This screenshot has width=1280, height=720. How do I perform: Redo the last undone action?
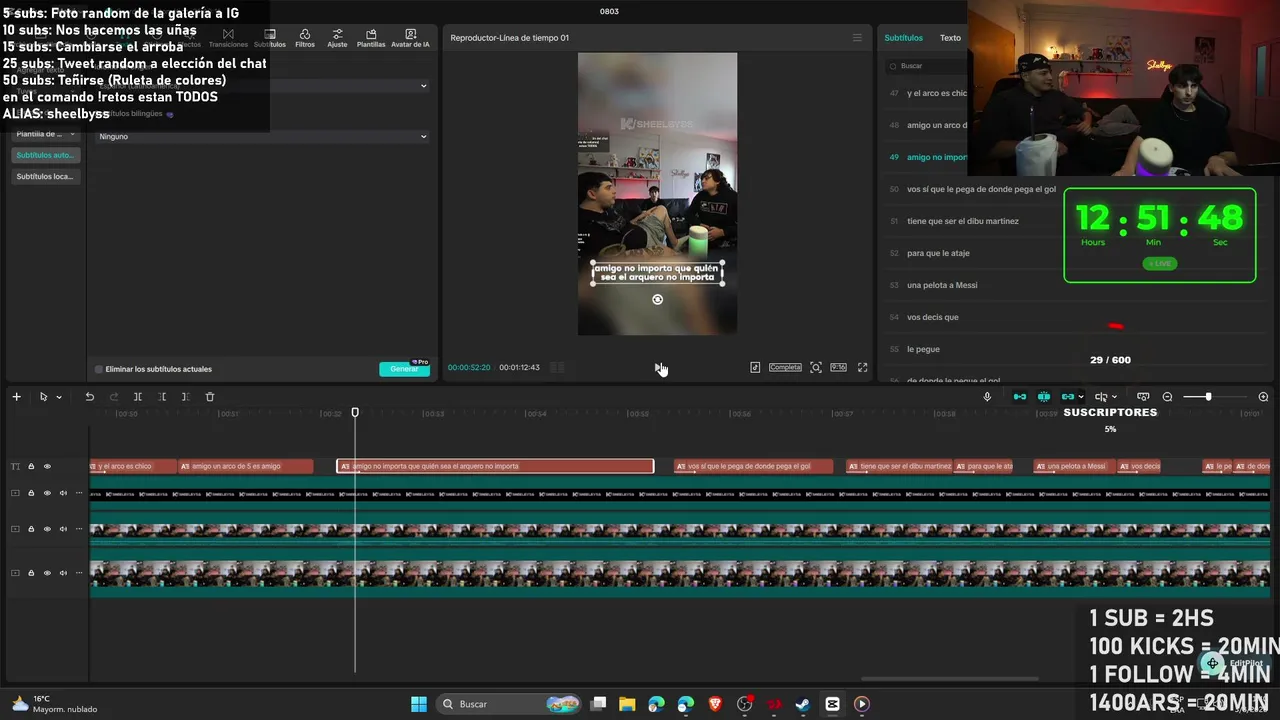[x=114, y=397]
